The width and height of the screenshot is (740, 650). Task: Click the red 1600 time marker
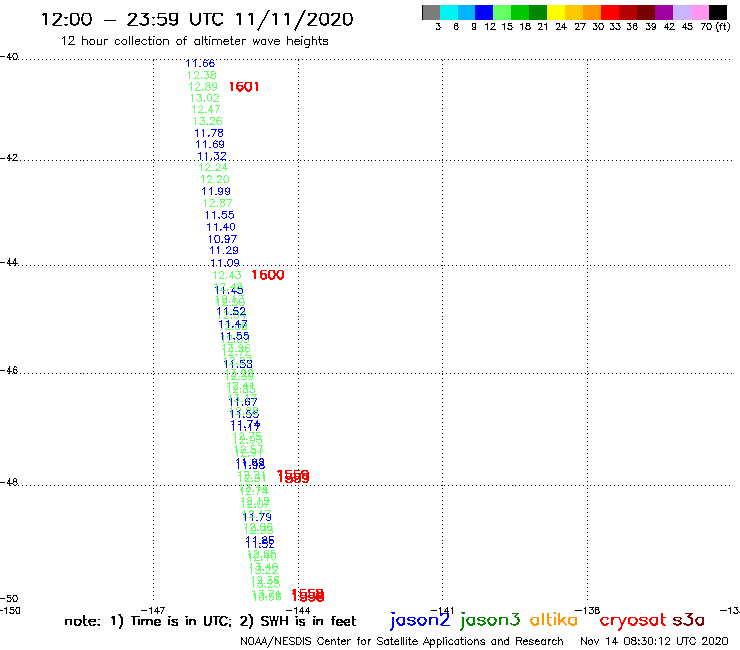268,275
